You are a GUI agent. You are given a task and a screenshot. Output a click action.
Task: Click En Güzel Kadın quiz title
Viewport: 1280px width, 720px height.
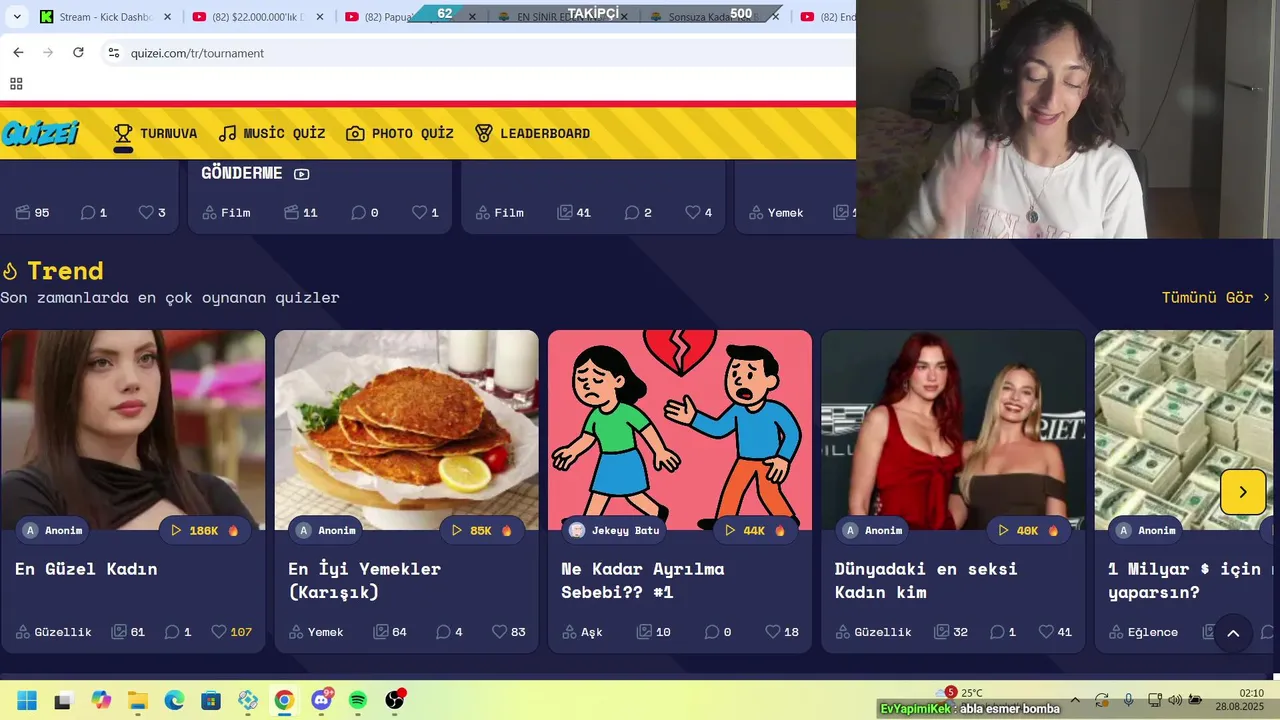pyautogui.click(x=86, y=569)
